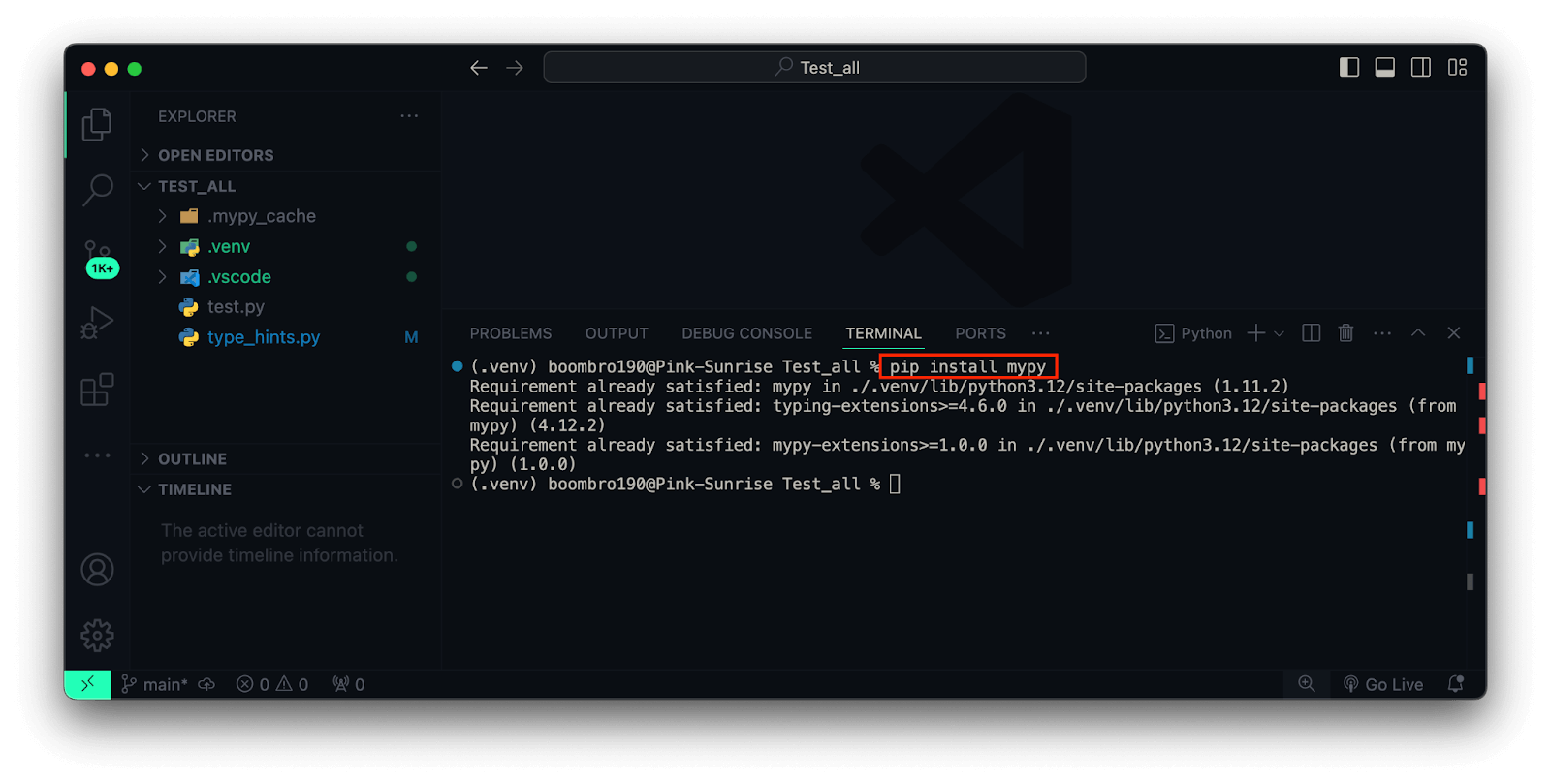This screenshot has height=784, width=1551.
Task: Click the EXPLORER title label
Action: [x=197, y=116]
